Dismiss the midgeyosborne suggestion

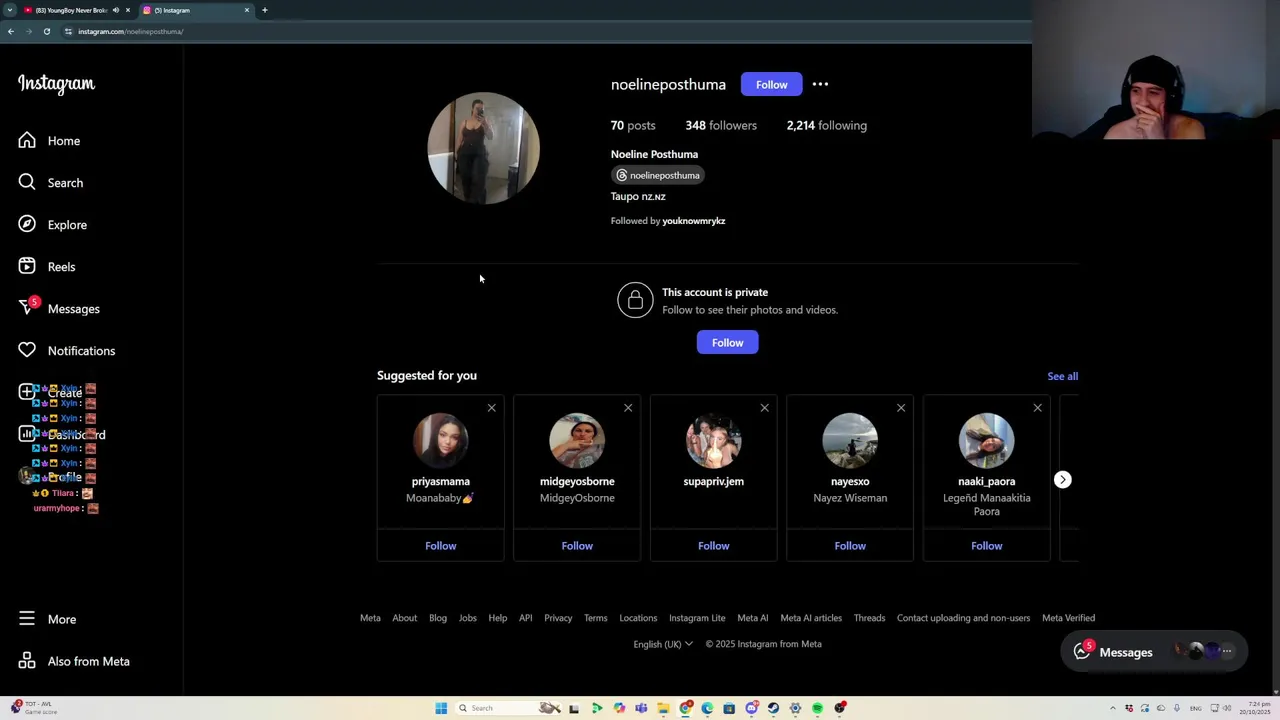coord(628,408)
